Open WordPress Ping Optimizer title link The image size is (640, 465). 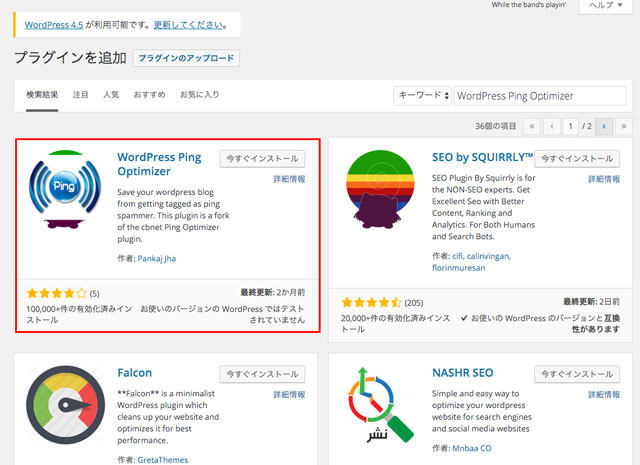(x=159, y=164)
